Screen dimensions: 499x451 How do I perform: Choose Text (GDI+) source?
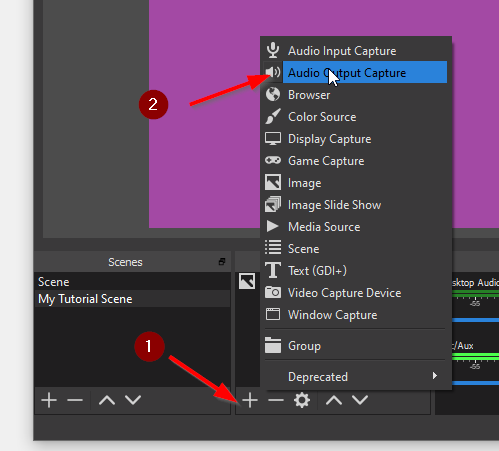[x=356, y=271]
